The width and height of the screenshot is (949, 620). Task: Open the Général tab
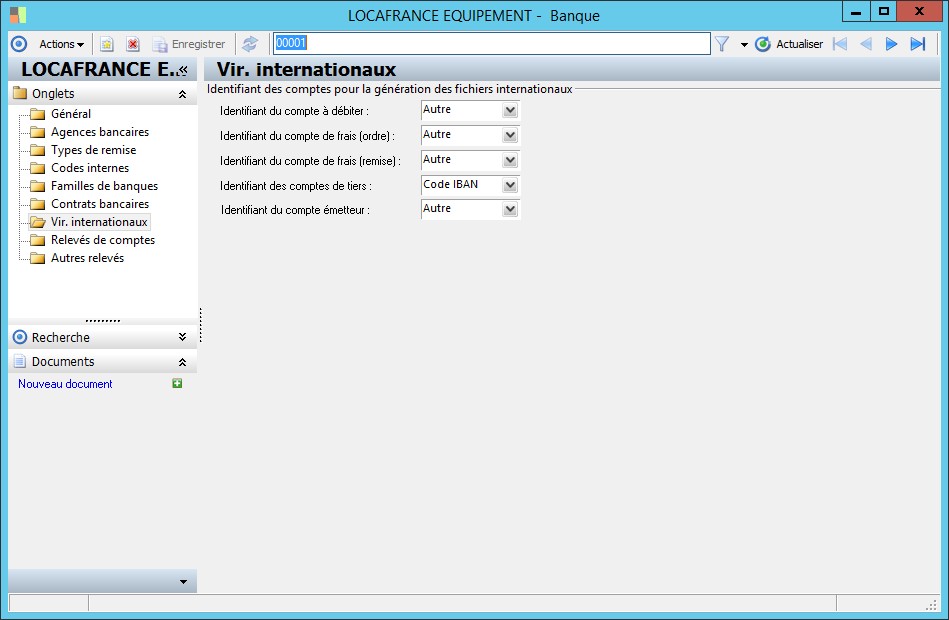[x=71, y=114]
